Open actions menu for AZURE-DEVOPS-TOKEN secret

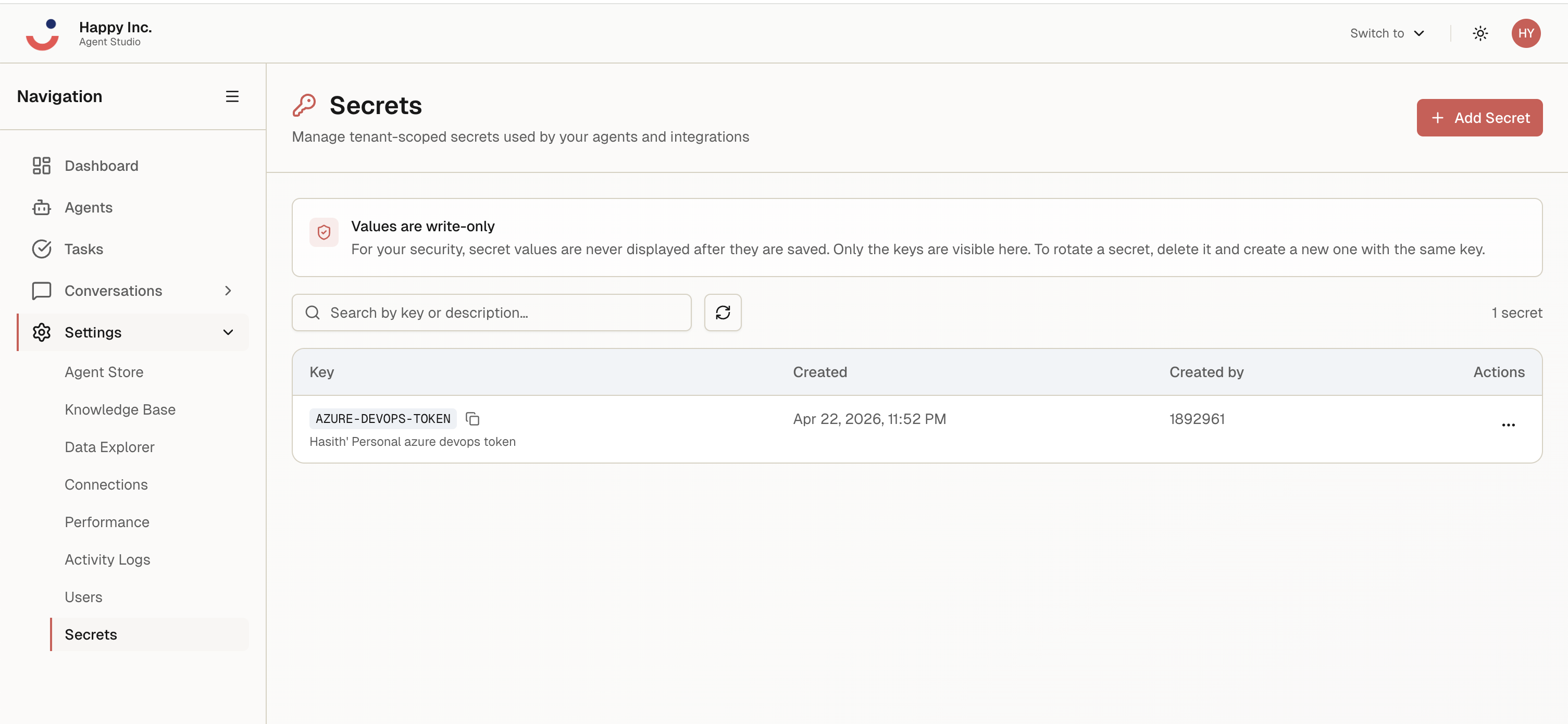point(1509,425)
